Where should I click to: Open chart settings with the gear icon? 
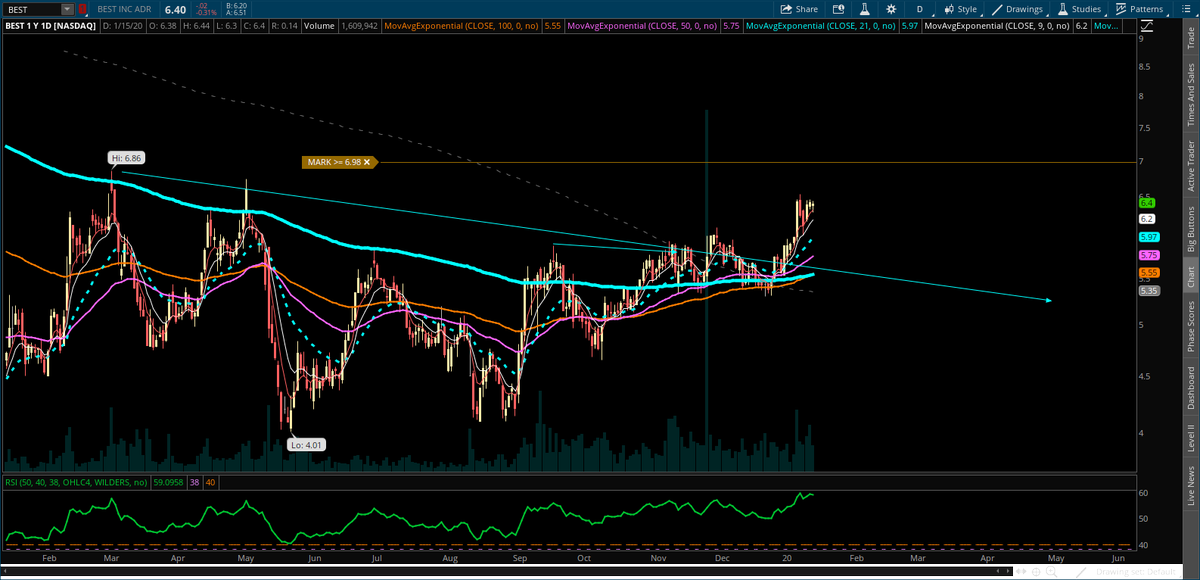[891, 9]
